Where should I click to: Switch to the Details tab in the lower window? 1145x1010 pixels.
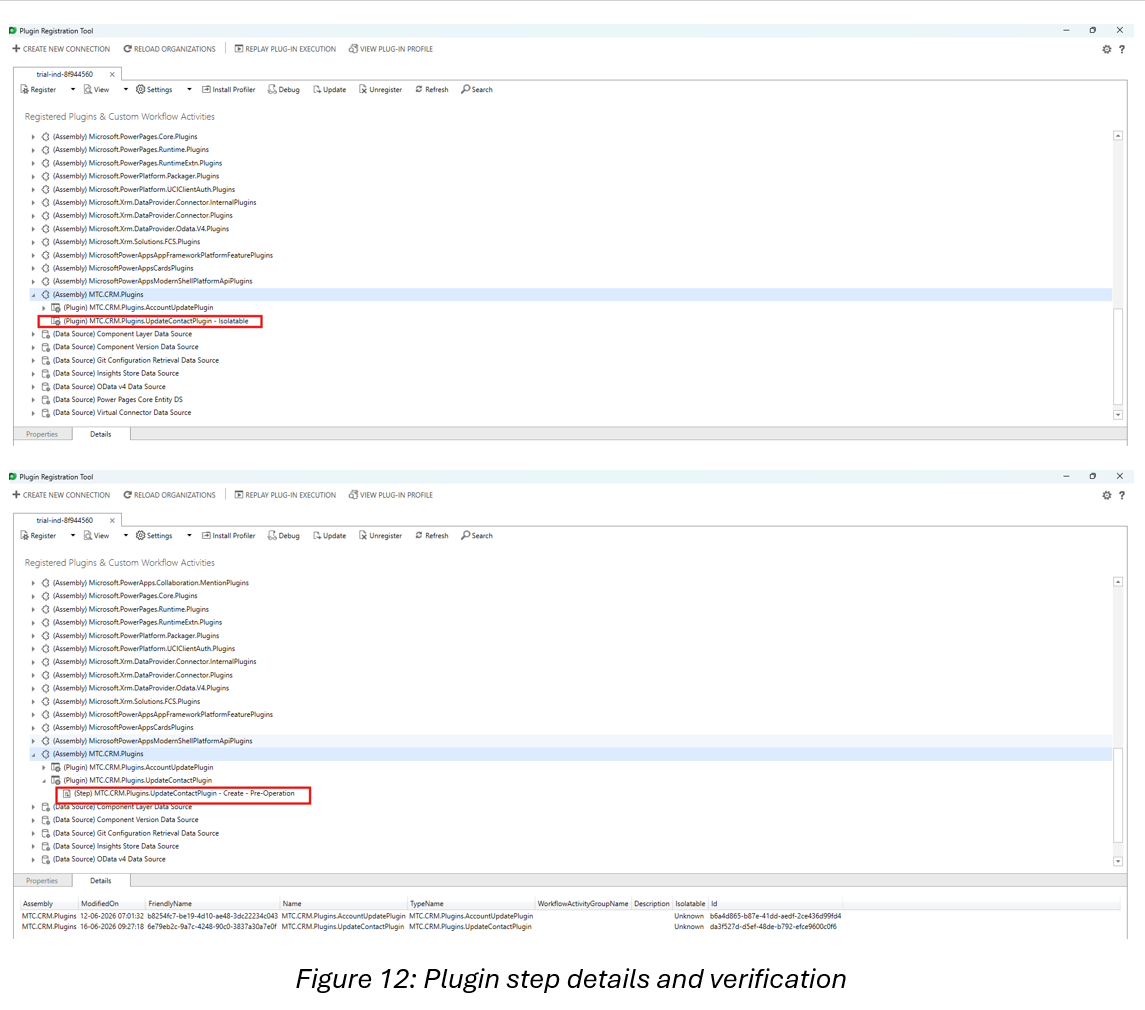[101, 881]
